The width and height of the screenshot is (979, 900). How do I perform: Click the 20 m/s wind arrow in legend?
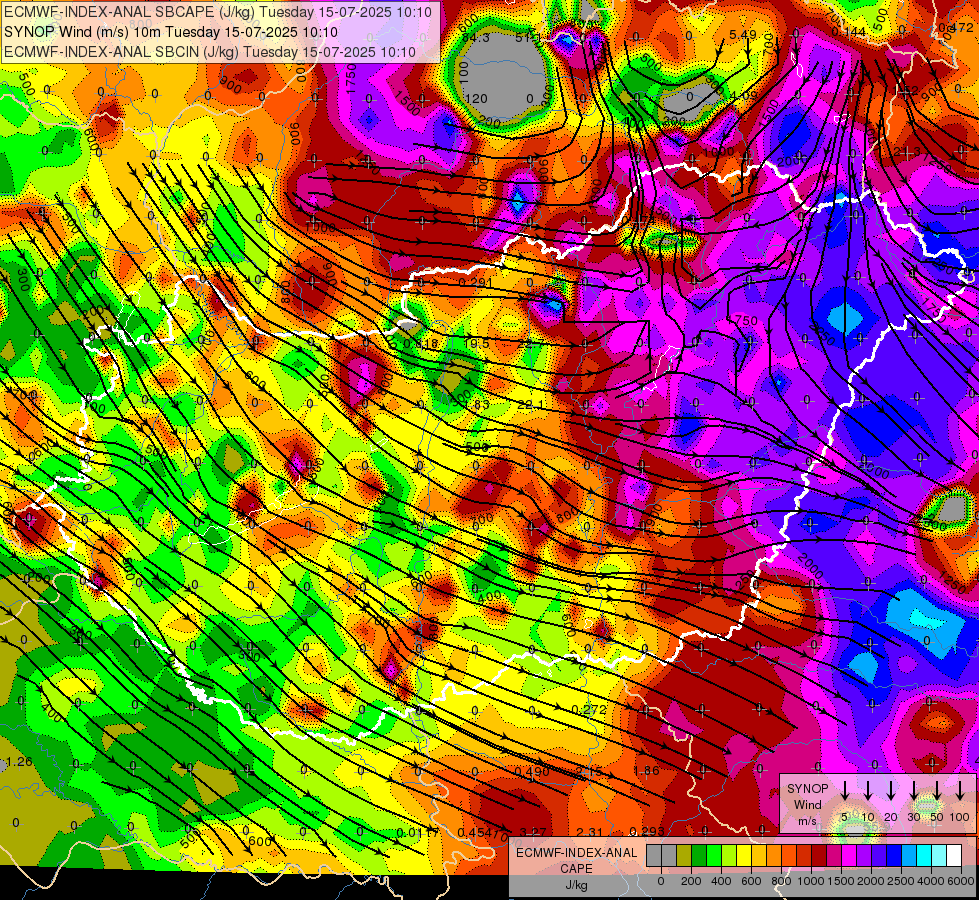(890, 791)
